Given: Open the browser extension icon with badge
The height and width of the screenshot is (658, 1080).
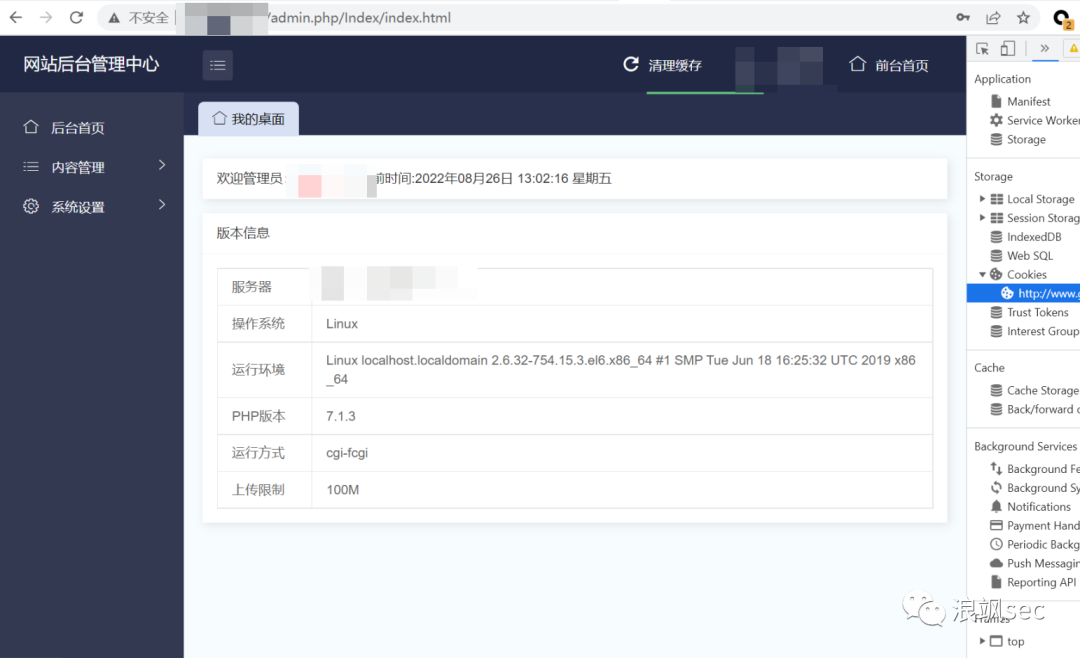Looking at the screenshot, I should tap(1063, 19).
